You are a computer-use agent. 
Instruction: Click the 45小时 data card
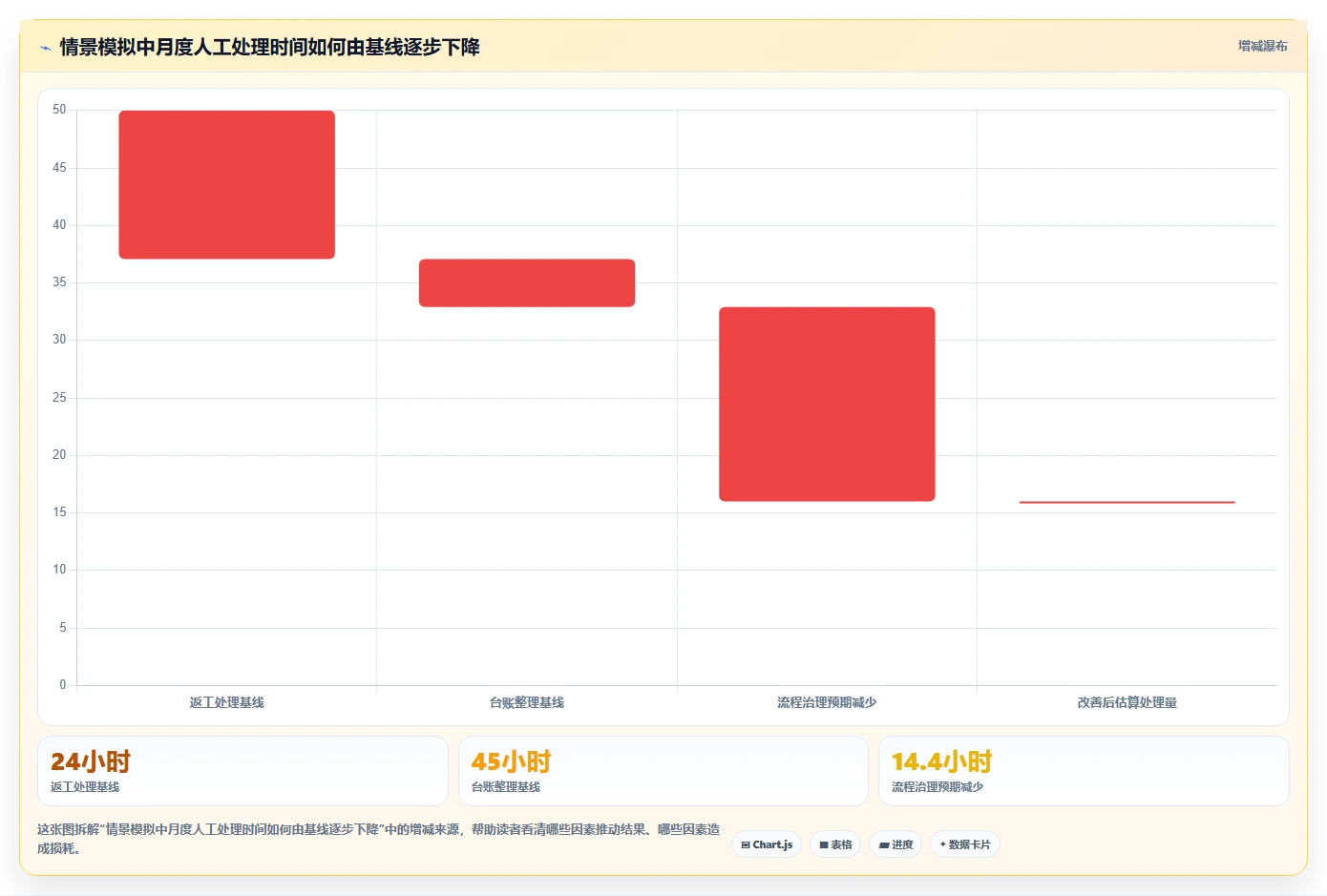coord(663,771)
